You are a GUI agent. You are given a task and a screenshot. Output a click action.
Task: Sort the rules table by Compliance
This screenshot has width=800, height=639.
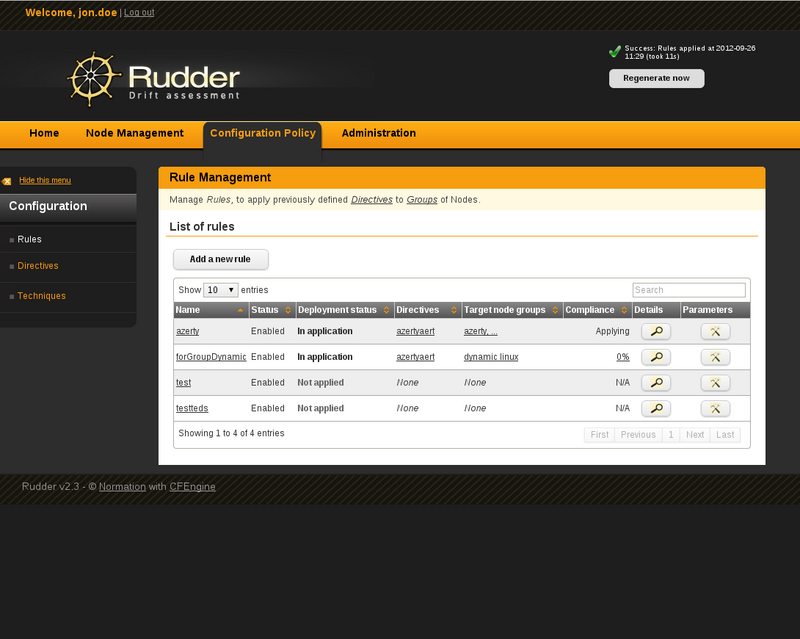point(597,310)
